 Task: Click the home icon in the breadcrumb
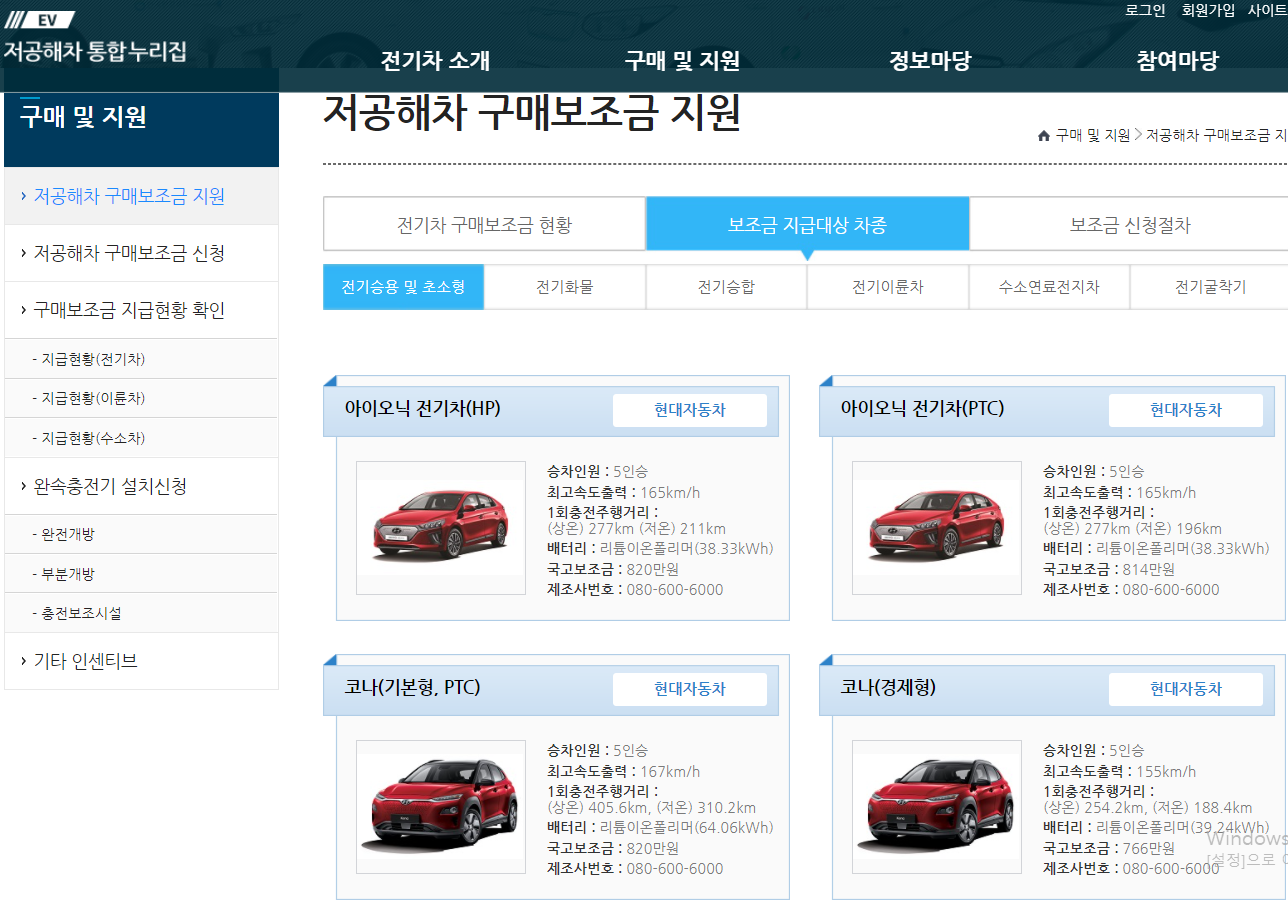1044,136
